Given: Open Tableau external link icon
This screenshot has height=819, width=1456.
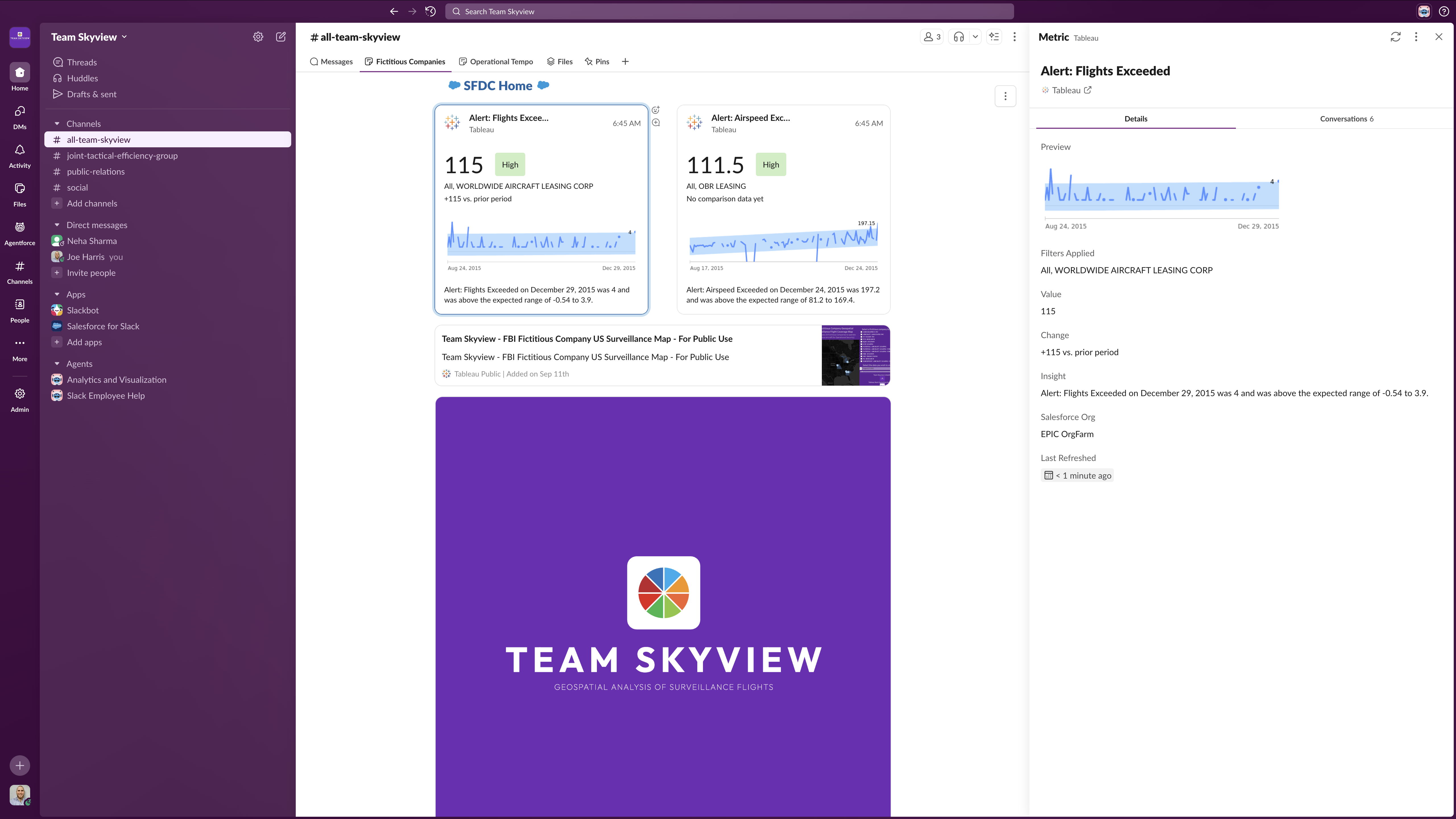Looking at the screenshot, I should (1087, 90).
